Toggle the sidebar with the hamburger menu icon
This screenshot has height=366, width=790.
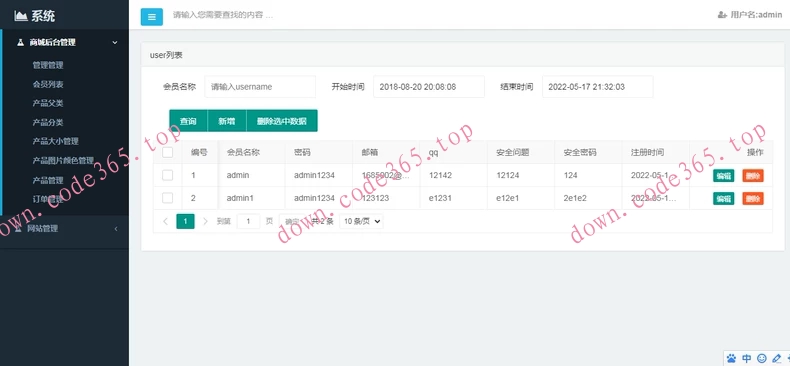[x=152, y=17]
